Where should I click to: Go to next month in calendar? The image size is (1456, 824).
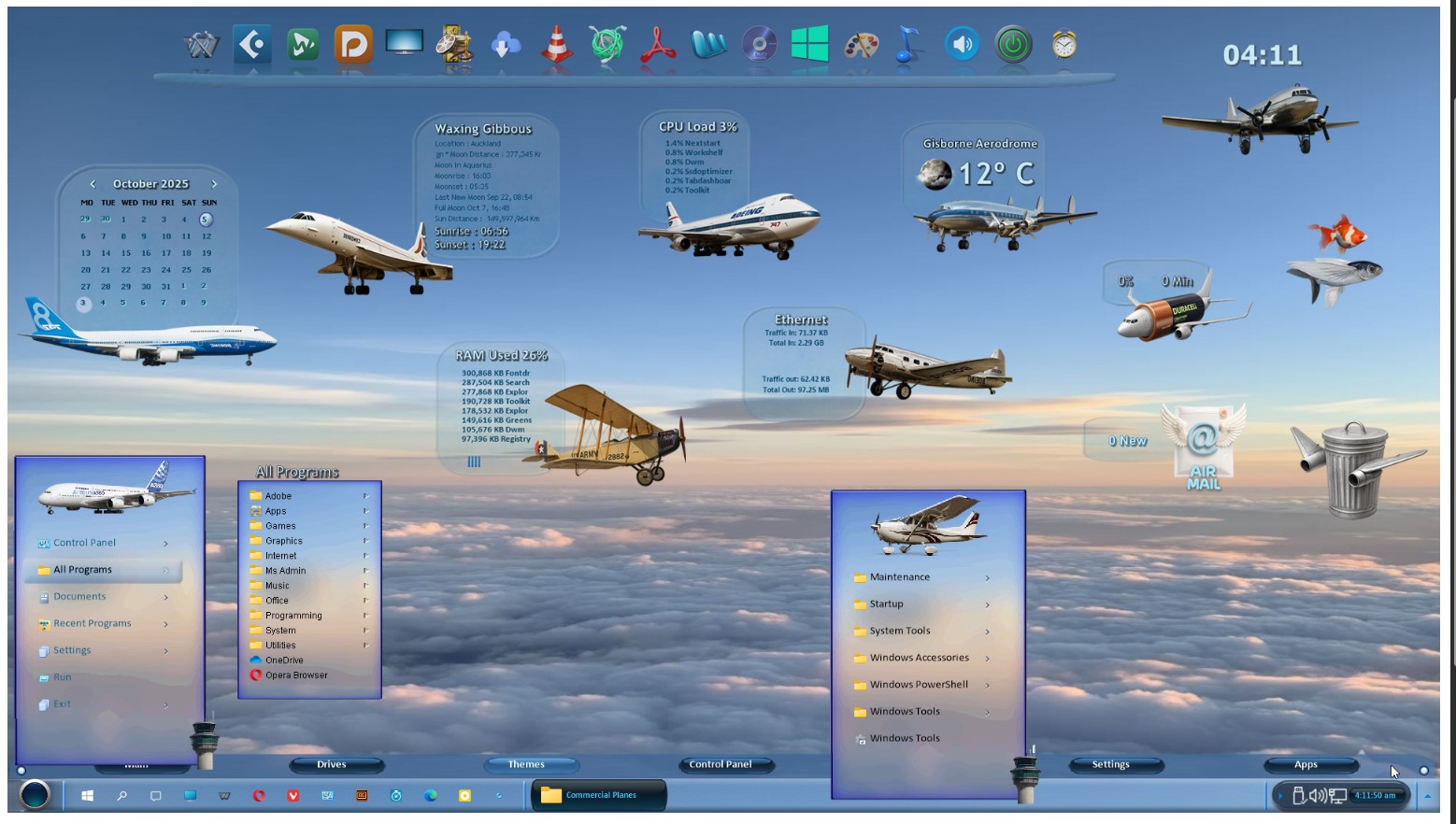[x=214, y=184]
